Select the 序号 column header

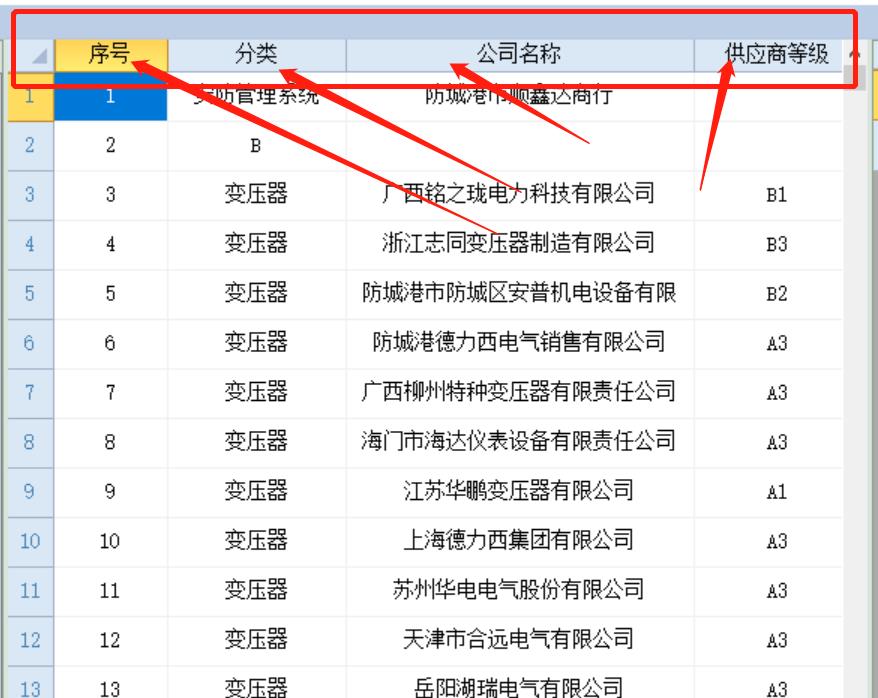(110, 55)
